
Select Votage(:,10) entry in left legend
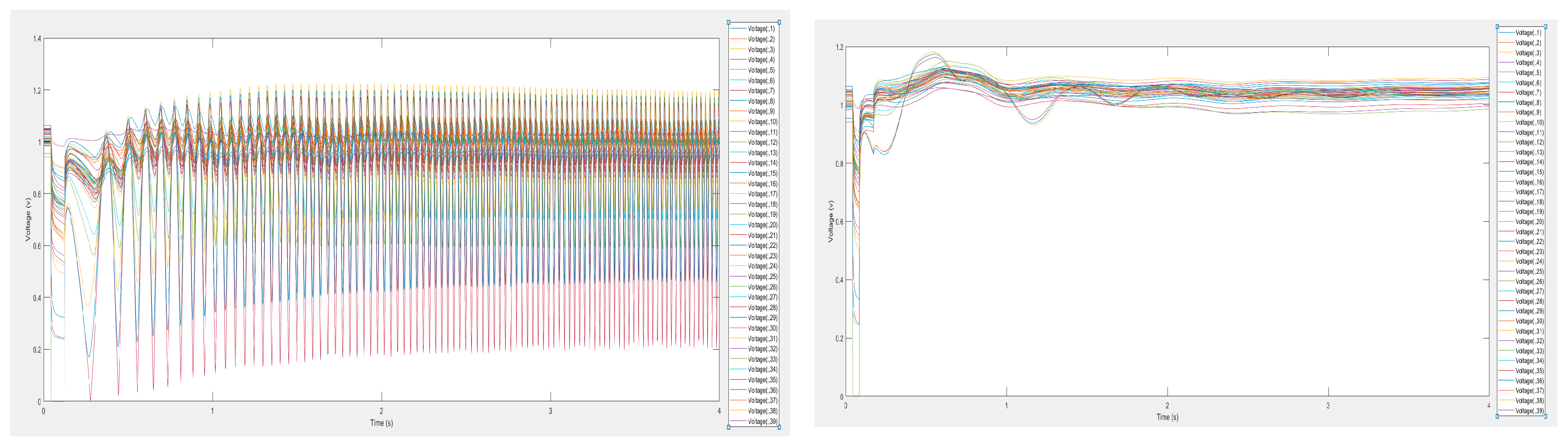tap(762, 122)
